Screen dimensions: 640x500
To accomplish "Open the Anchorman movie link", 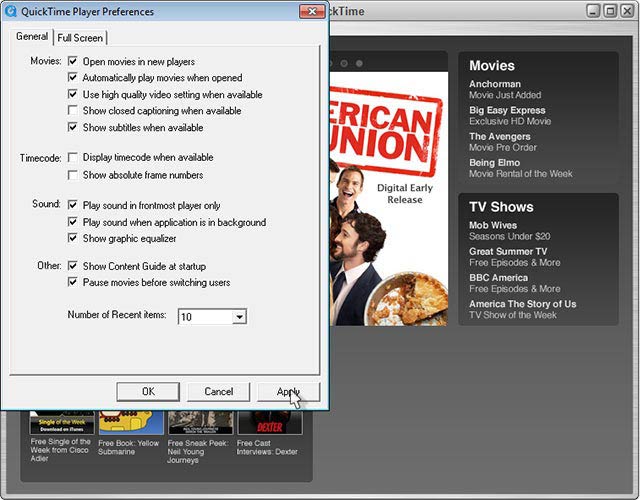I will [x=495, y=84].
